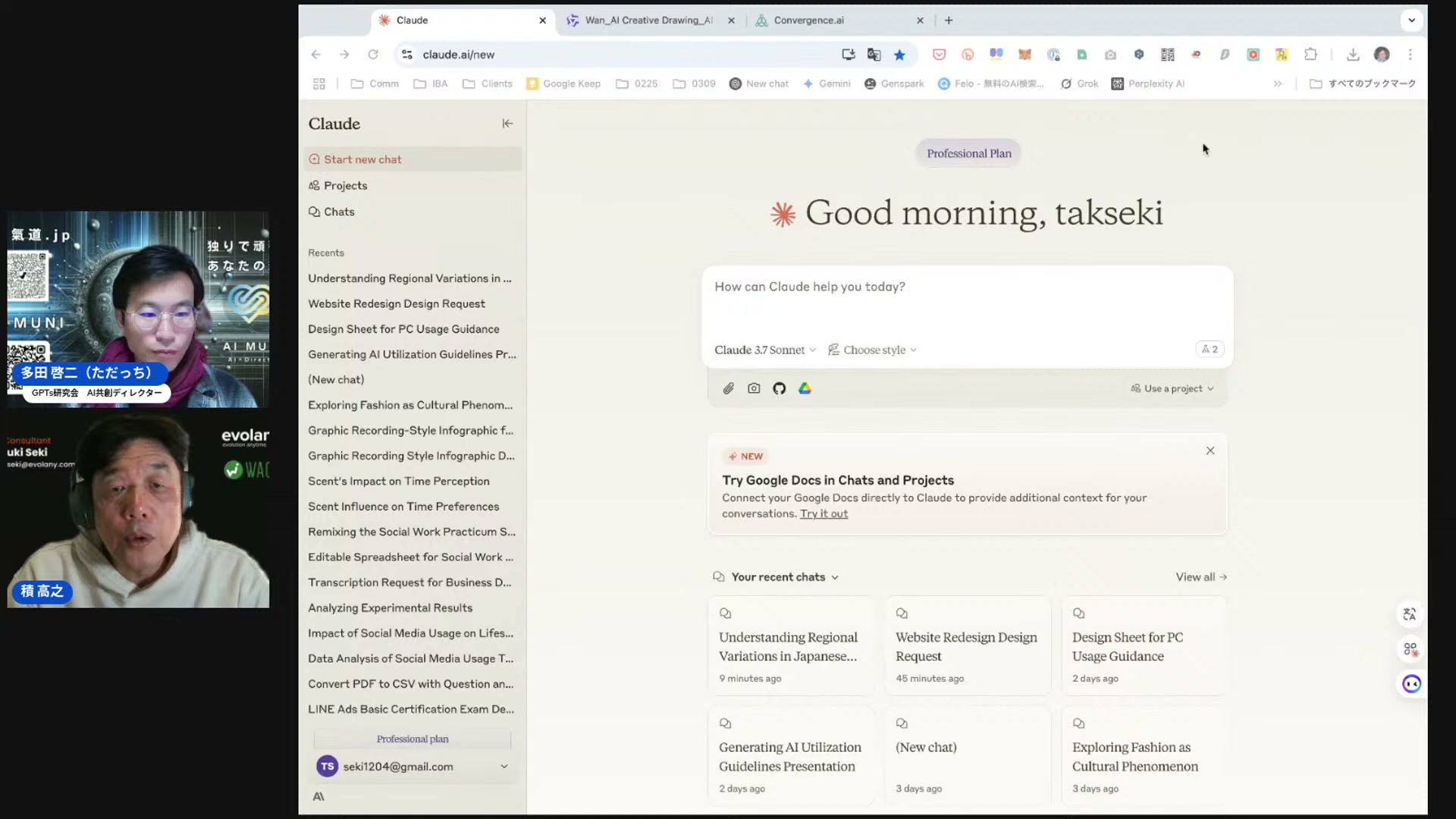Open a new browser tab
Viewport: 1456px width, 819px height.
[949, 20]
